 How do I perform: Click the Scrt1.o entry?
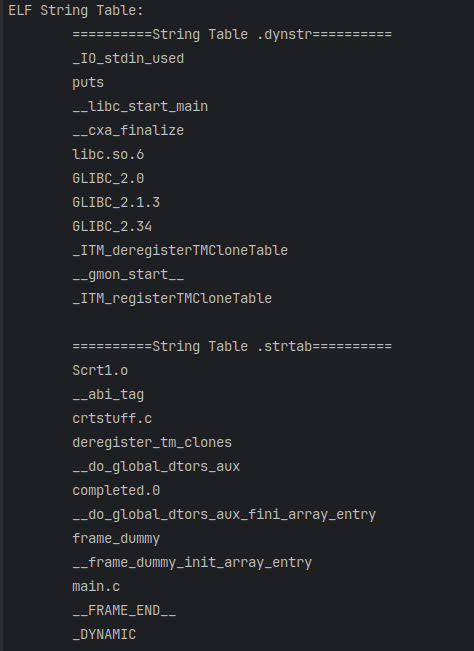pyautogui.click(x=100, y=370)
